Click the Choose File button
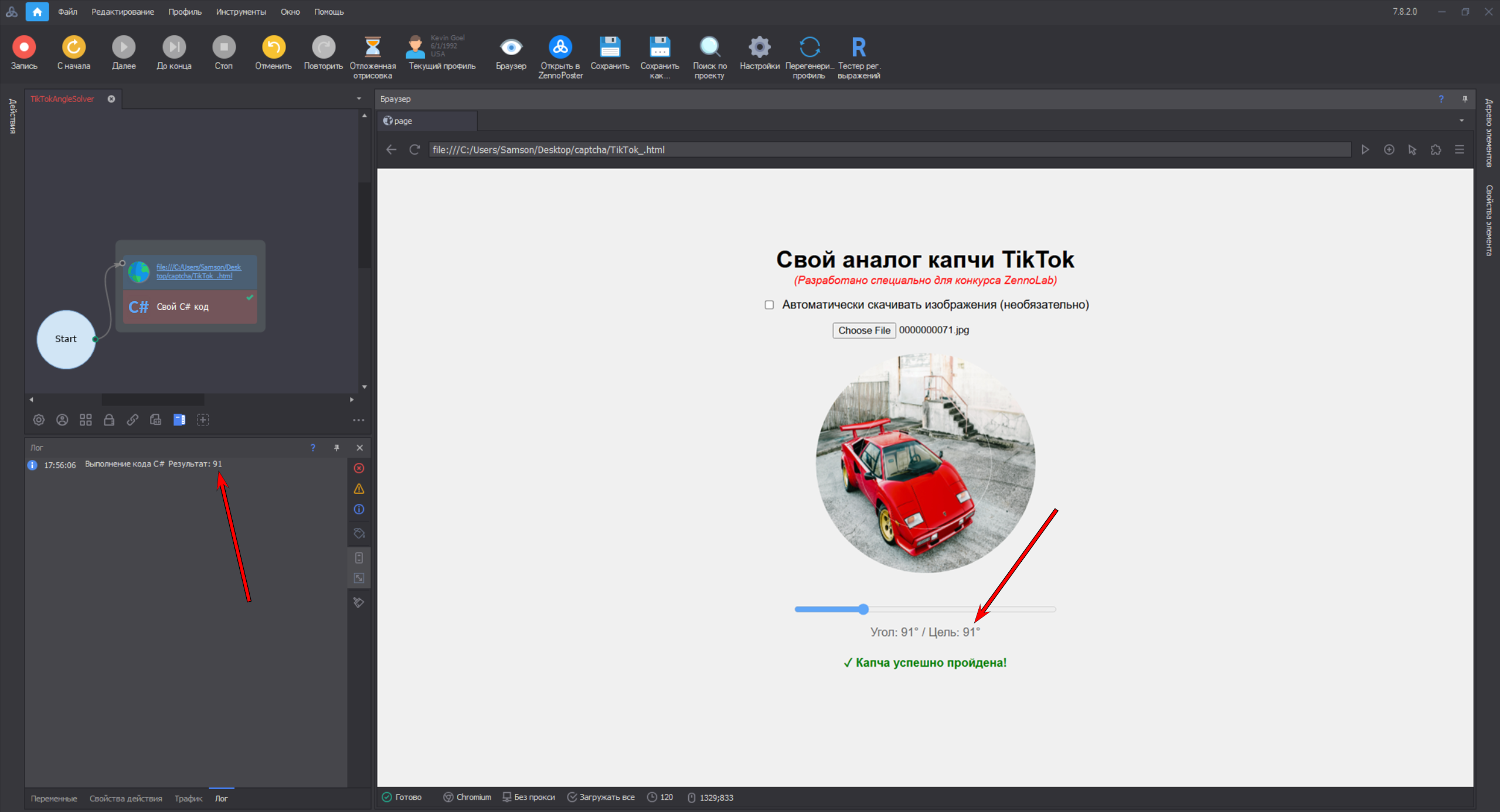Viewport: 1500px width, 812px height. (x=863, y=330)
